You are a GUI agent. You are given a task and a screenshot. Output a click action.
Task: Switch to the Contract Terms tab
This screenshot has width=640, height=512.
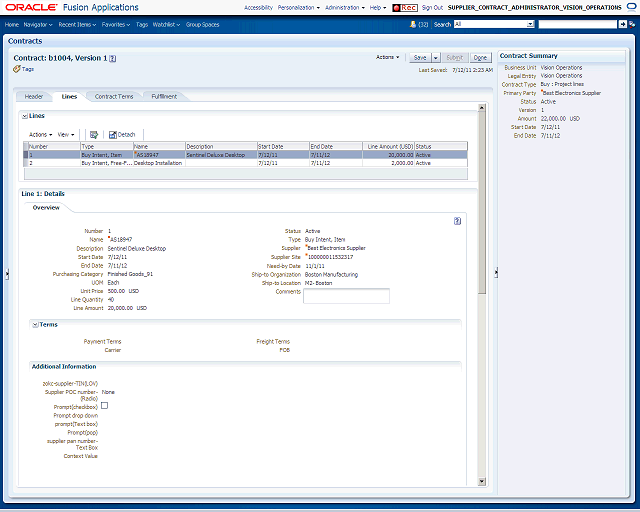point(114,96)
